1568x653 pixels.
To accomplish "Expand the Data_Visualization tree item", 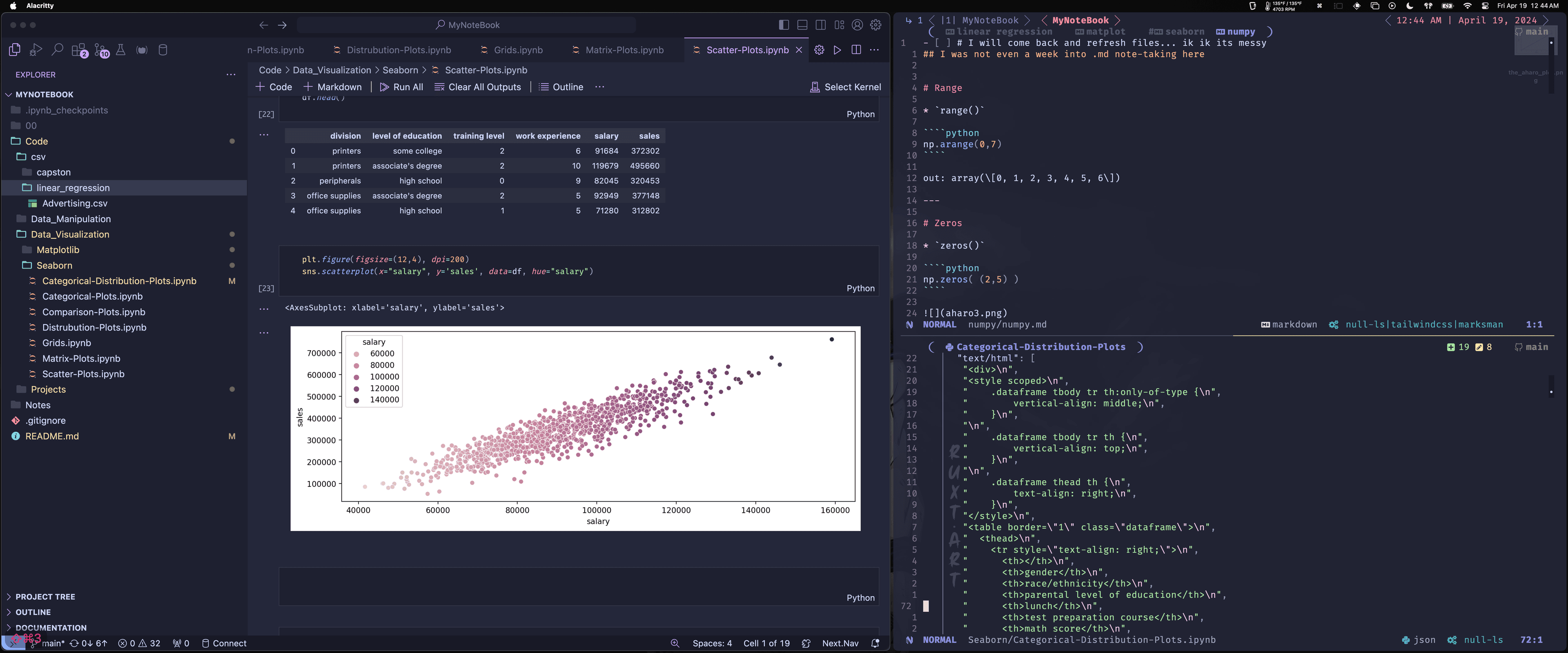I will point(70,234).
